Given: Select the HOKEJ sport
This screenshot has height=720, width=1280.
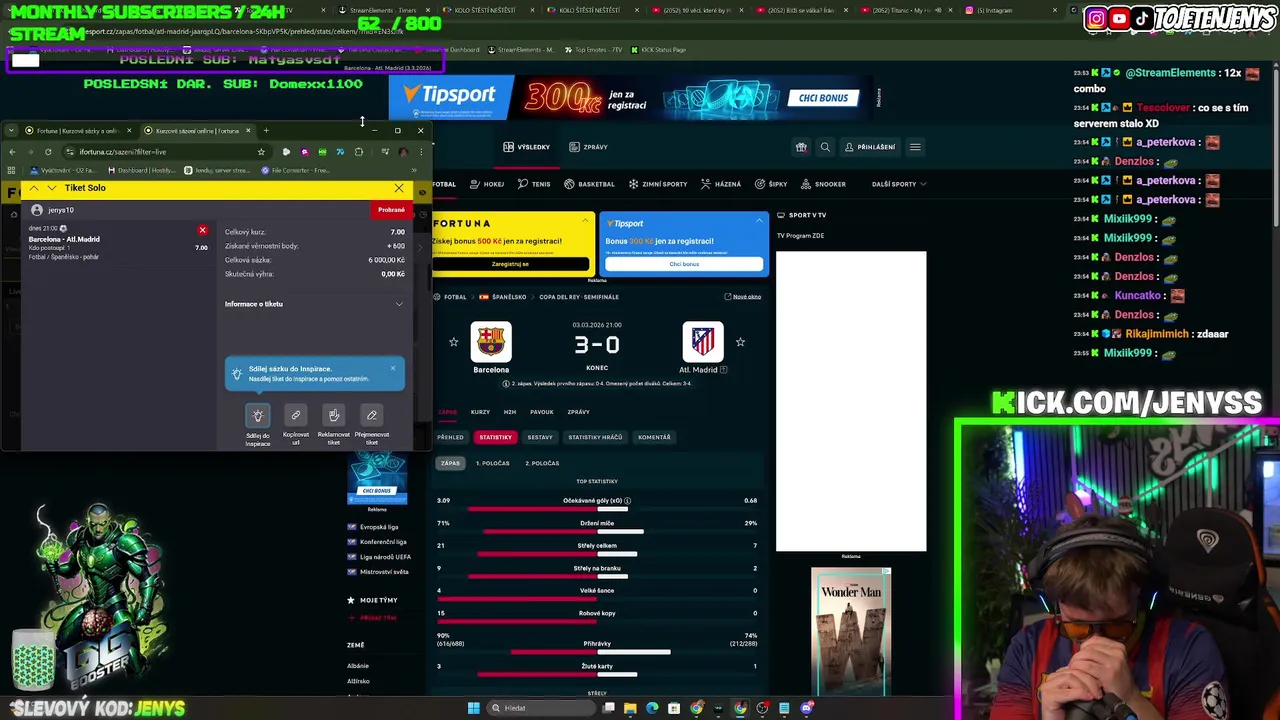Looking at the screenshot, I should (487, 184).
